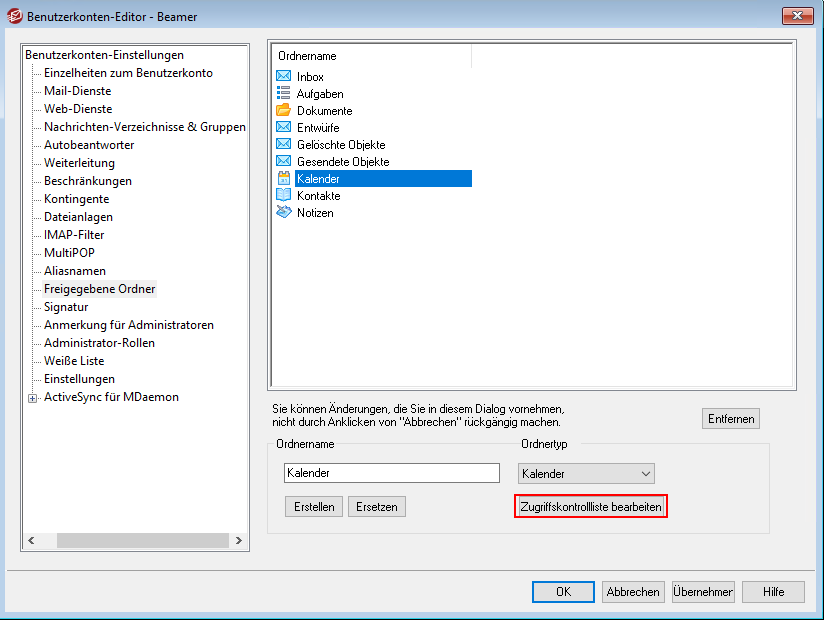This screenshot has width=824, height=620.
Task: Click the Inbox envelope icon
Action: (x=283, y=77)
